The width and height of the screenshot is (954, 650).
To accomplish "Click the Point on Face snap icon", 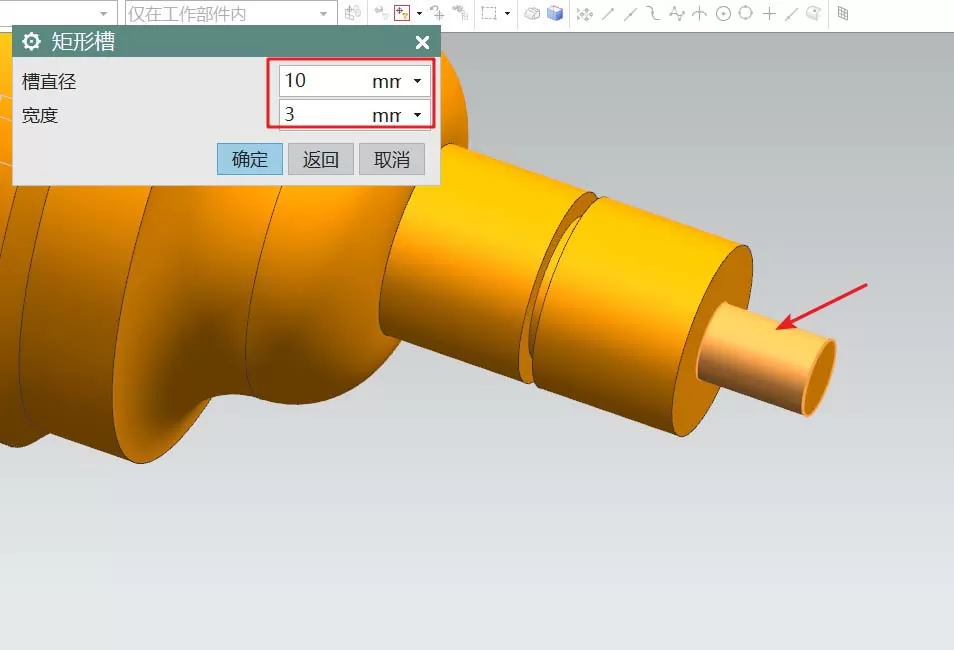I will (813, 13).
